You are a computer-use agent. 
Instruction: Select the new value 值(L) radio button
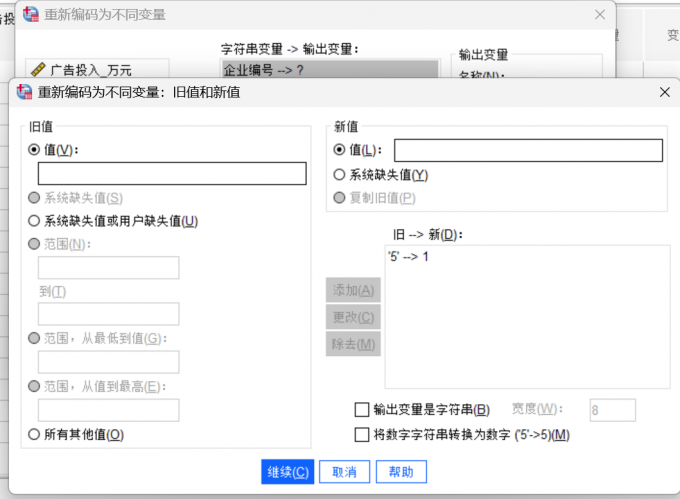(339, 150)
